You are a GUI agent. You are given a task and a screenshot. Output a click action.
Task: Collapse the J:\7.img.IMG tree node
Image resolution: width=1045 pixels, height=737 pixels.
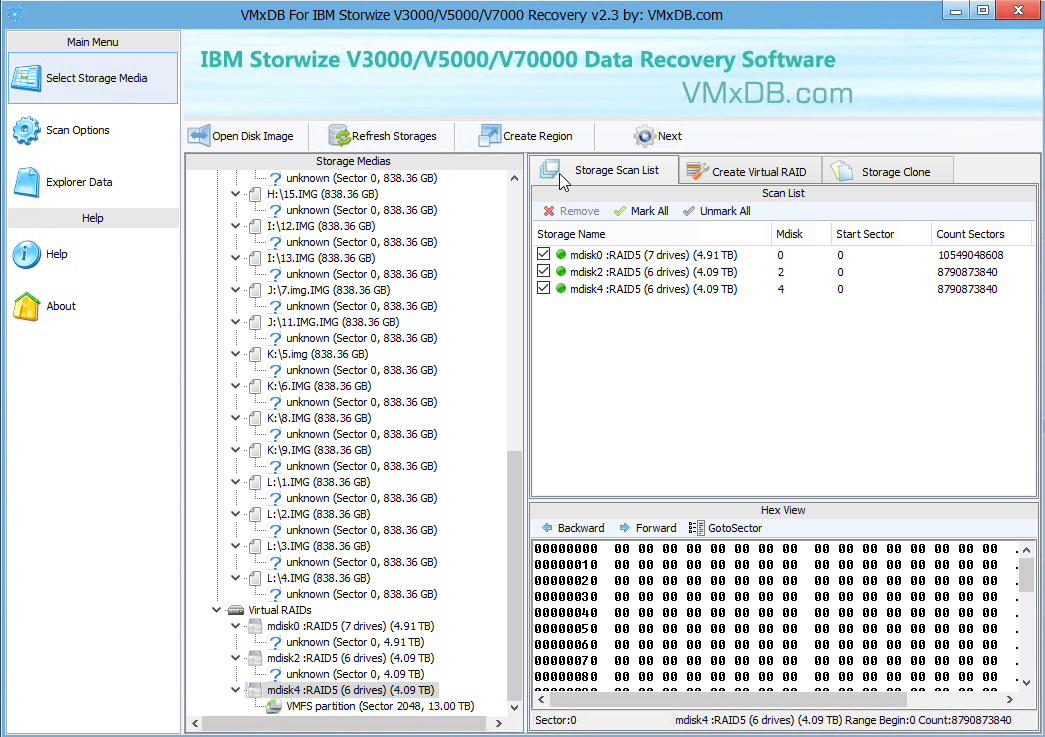pos(235,290)
